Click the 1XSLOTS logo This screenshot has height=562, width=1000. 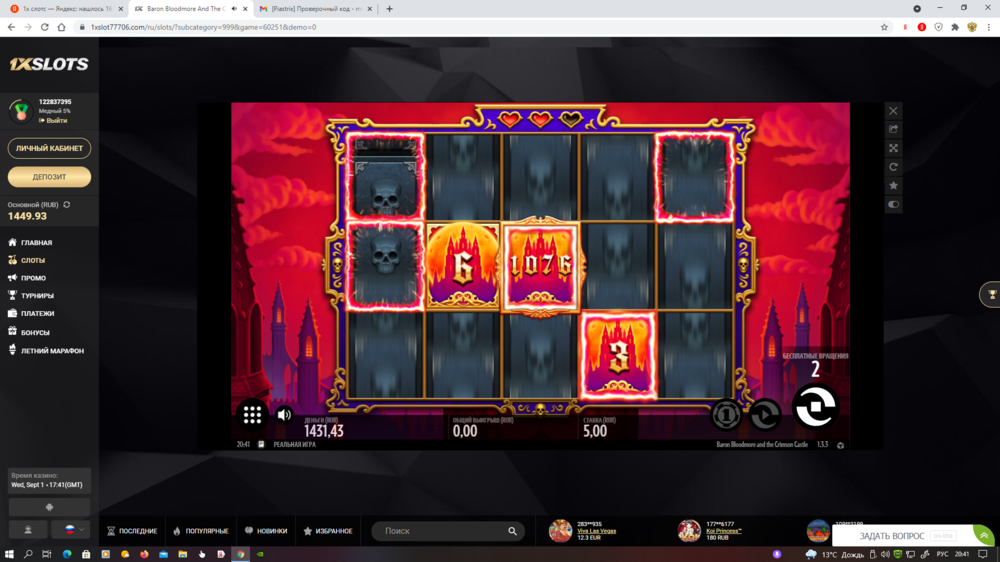click(49, 64)
